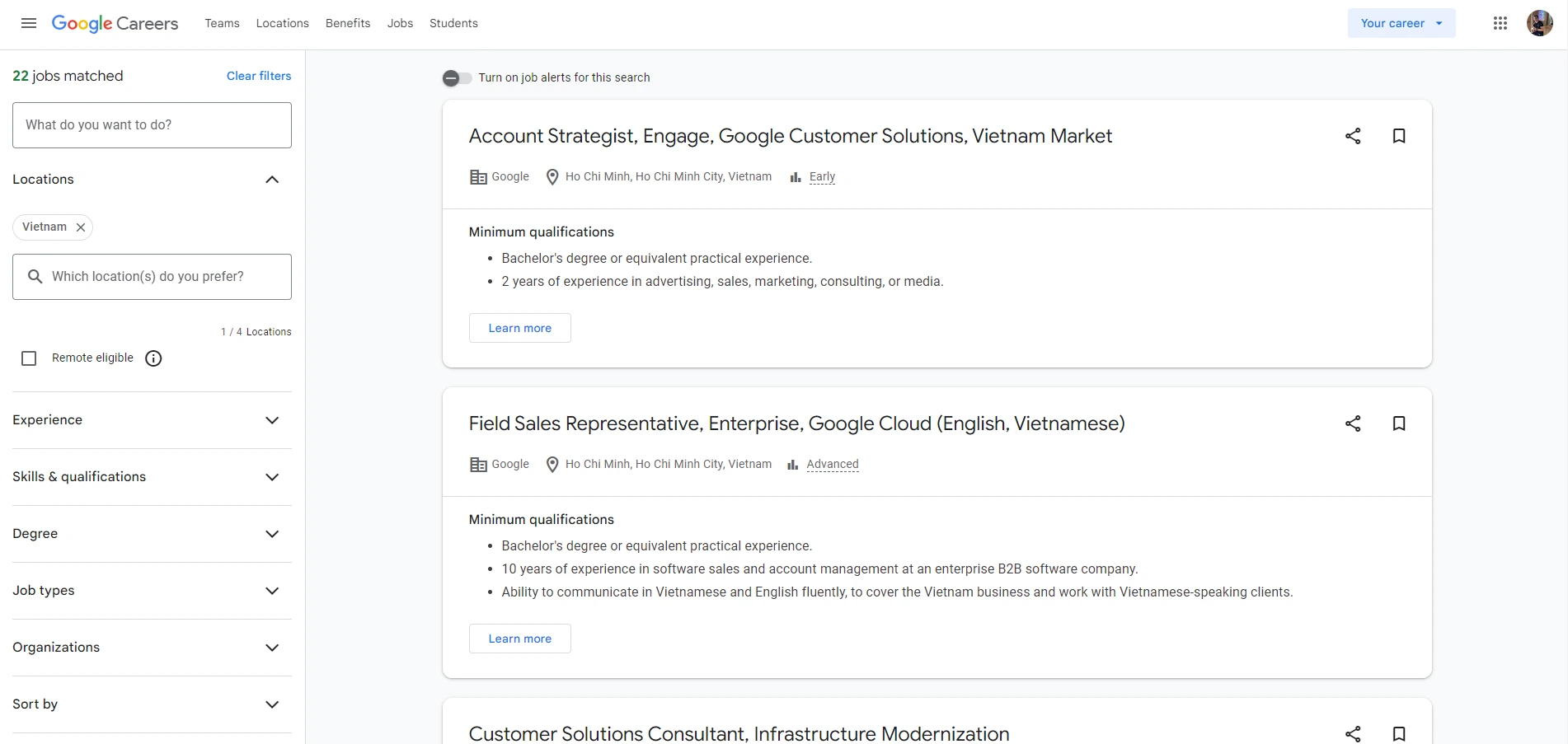Expand the Experience filter
Screen dimensions: 1568x744
coord(272,420)
